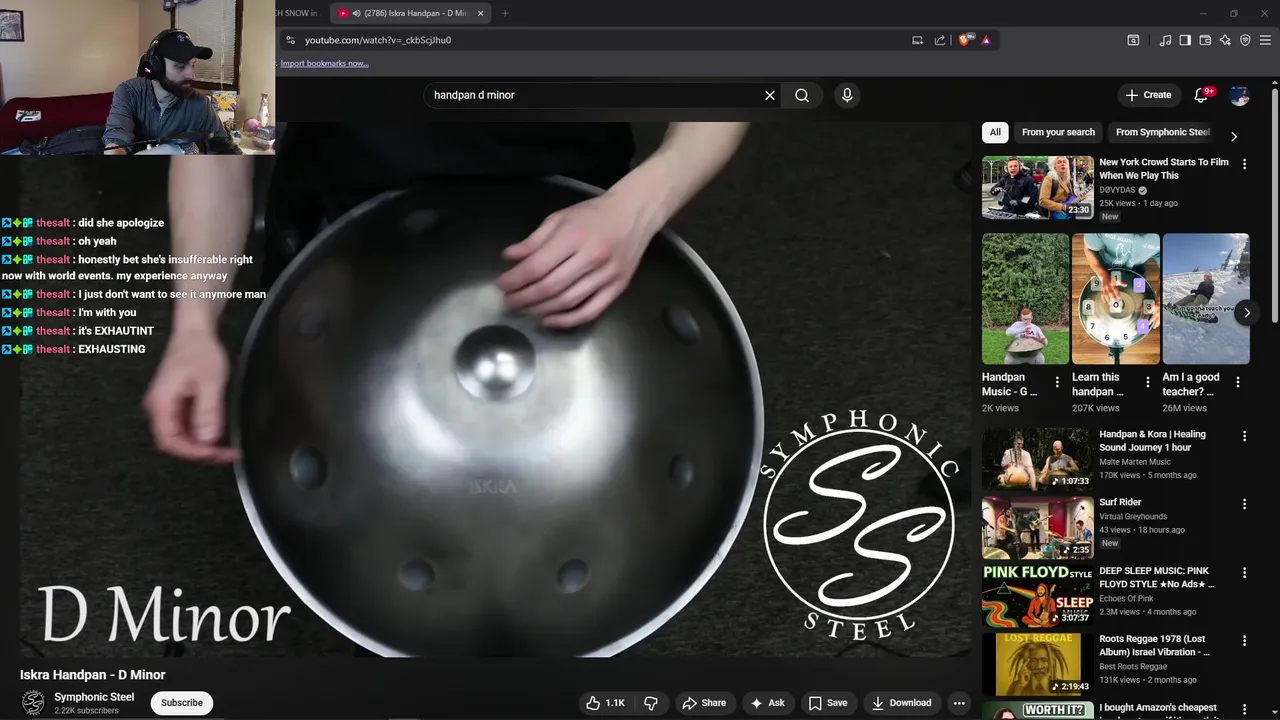Select the All filter chip
1280x720 pixels.
pyautogui.click(x=995, y=132)
